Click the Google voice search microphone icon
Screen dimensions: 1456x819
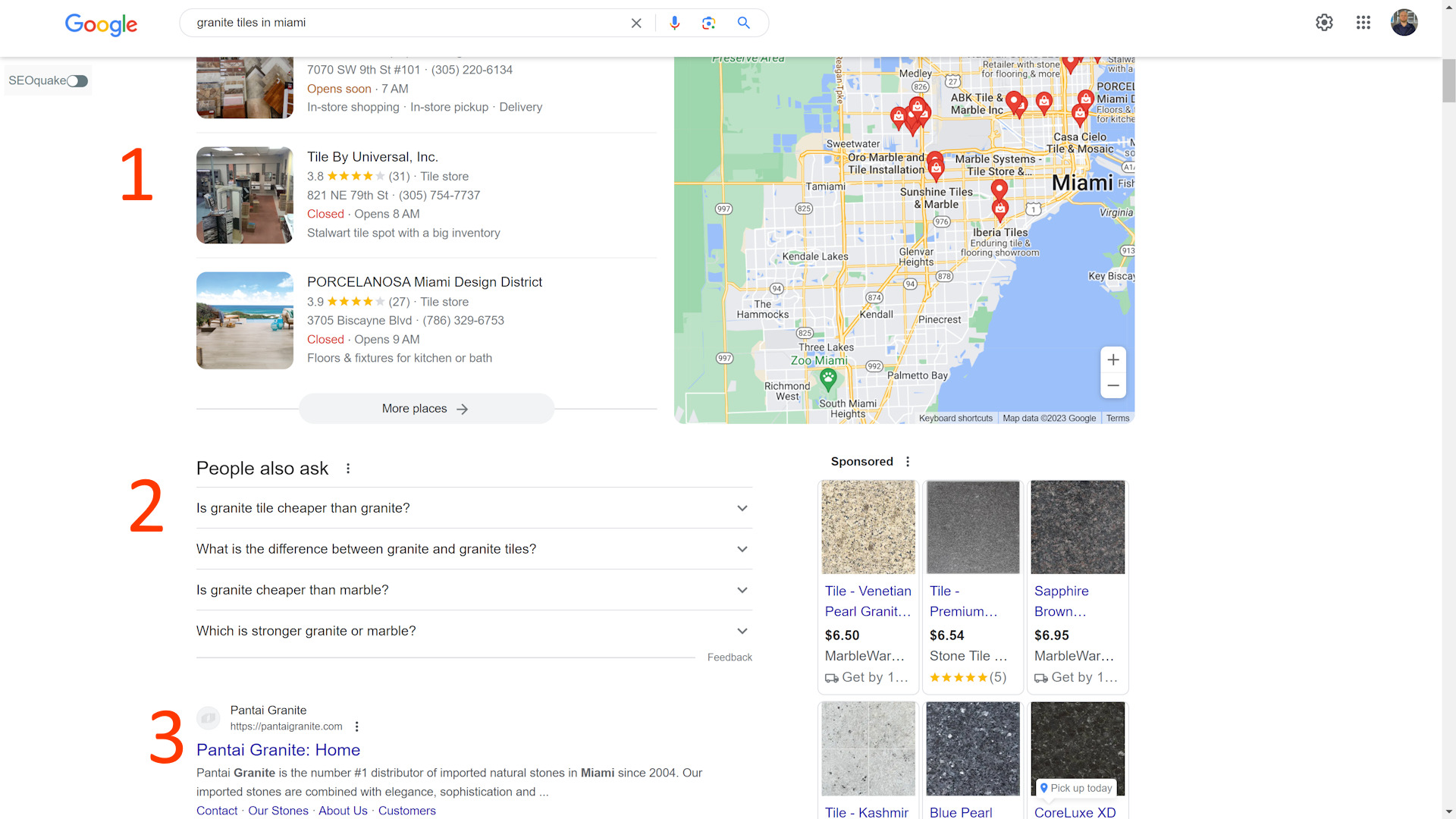673,22
